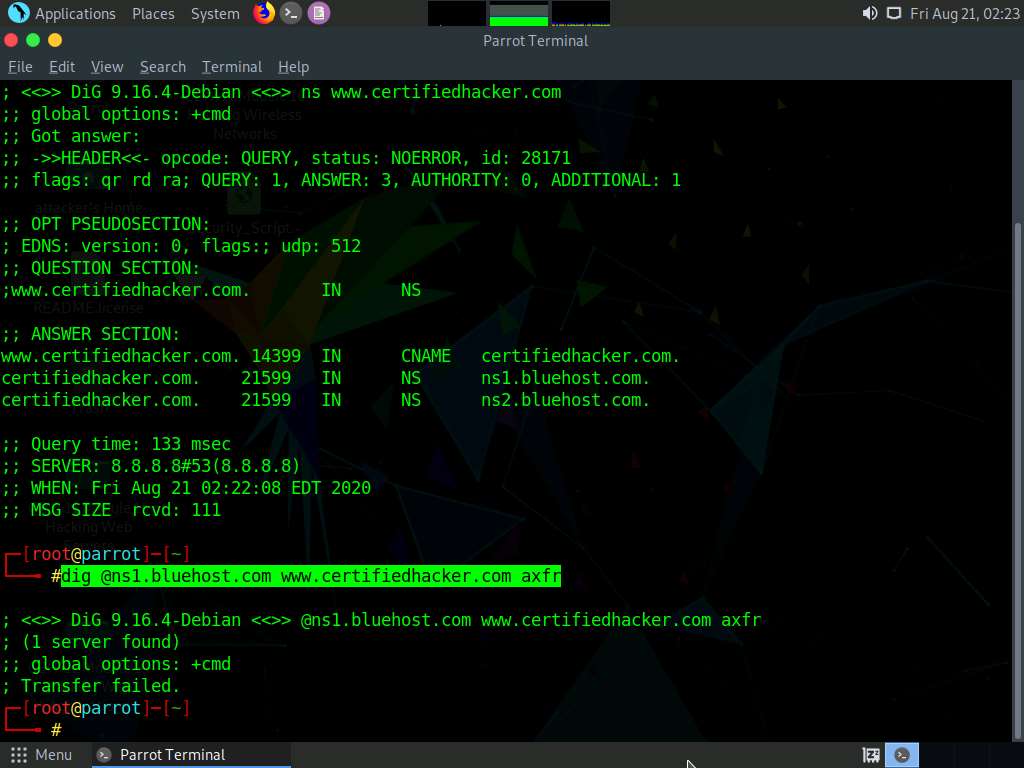Viewport: 1024px width, 768px height.
Task: Open the System menu
Action: point(215,14)
